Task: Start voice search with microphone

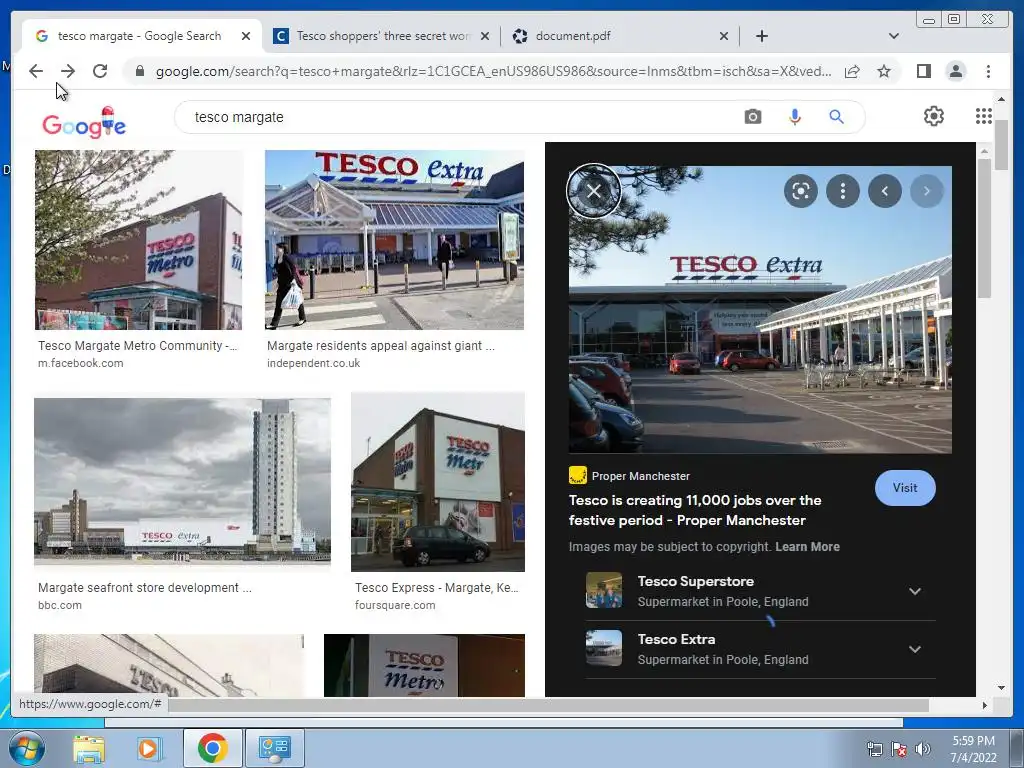Action: [x=795, y=117]
